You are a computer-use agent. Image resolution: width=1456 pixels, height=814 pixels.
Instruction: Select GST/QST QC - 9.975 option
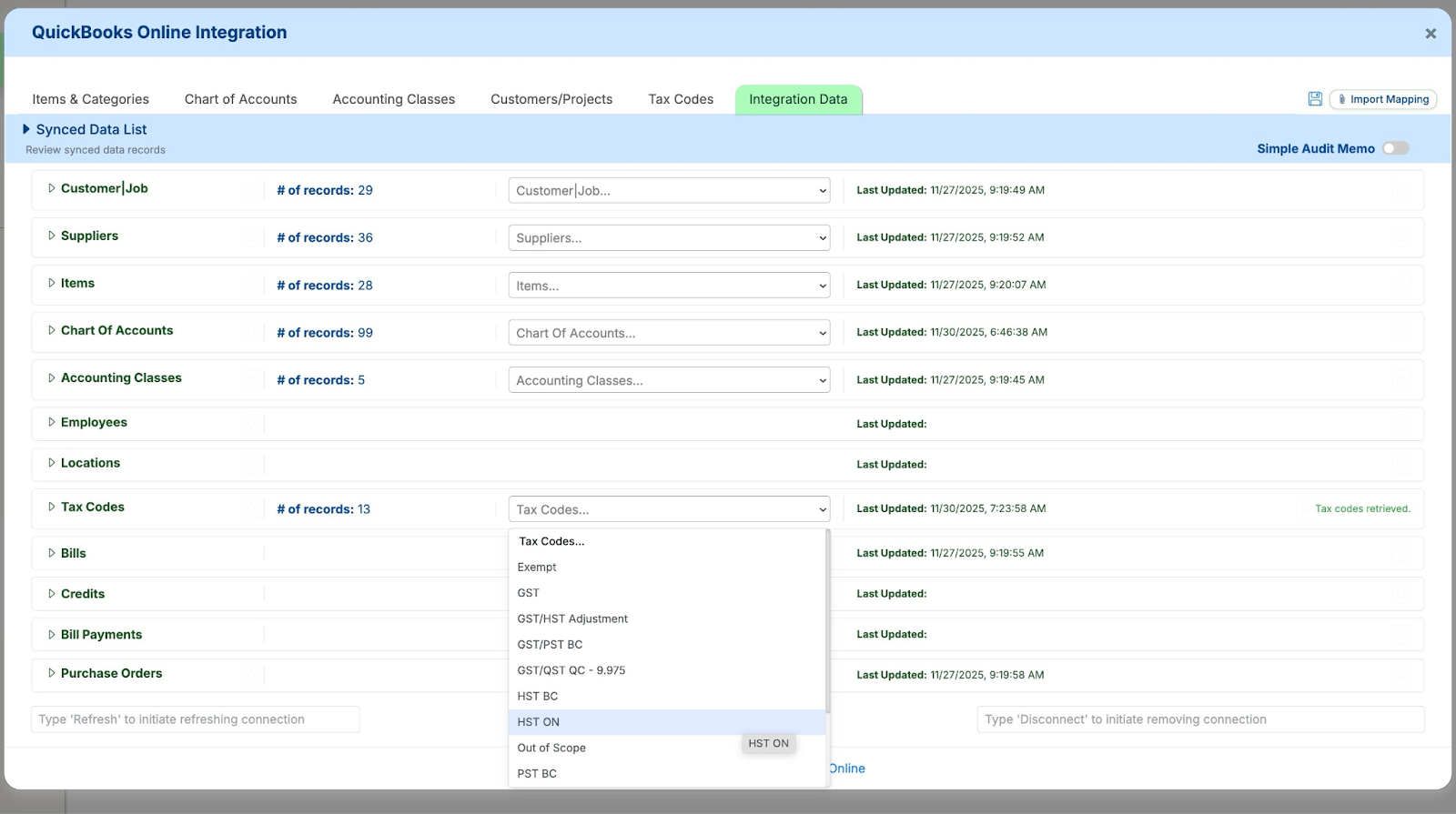click(x=667, y=670)
